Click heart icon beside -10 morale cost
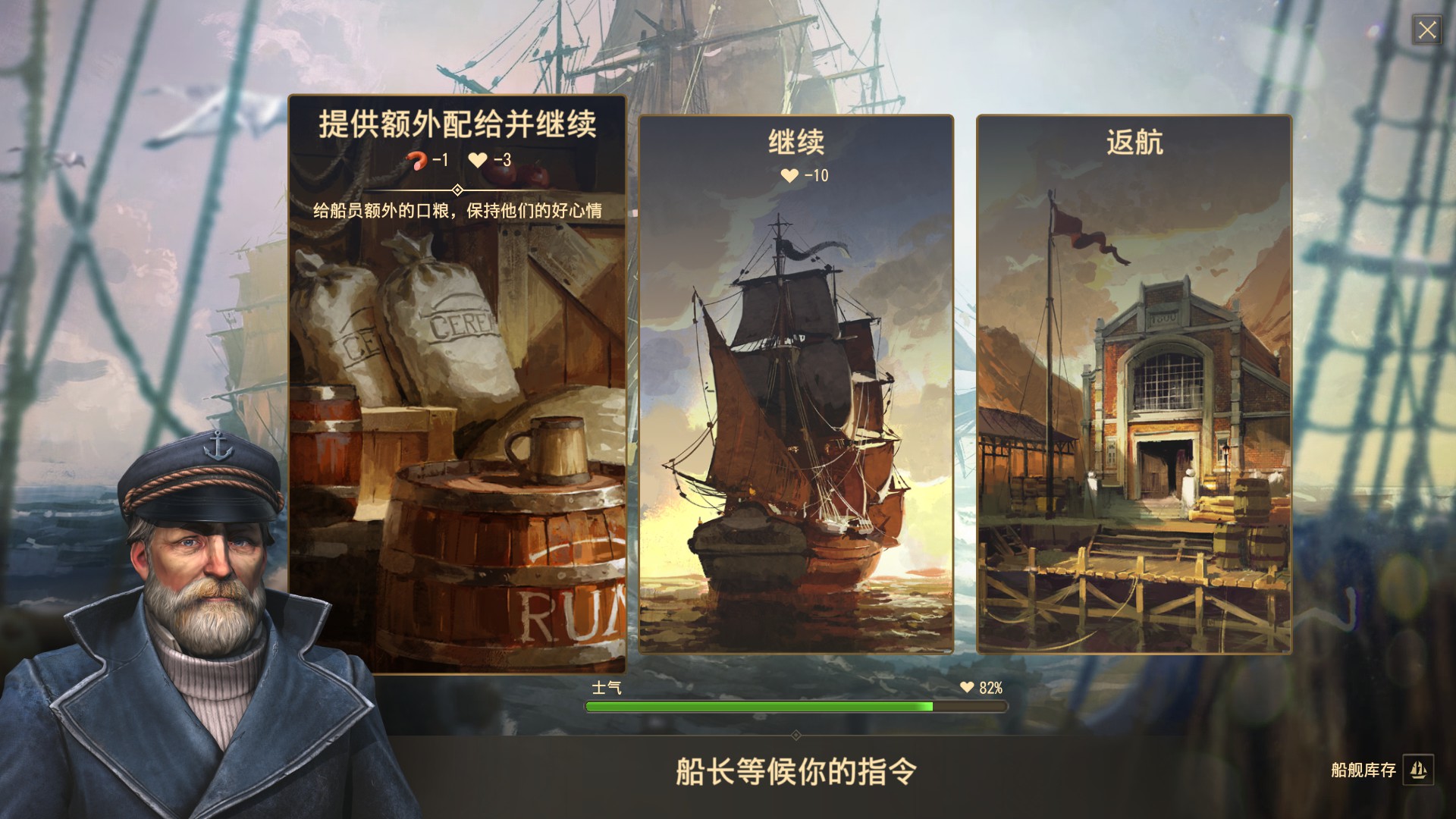Image resolution: width=1456 pixels, height=819 pixels. (x=789, y=175)
